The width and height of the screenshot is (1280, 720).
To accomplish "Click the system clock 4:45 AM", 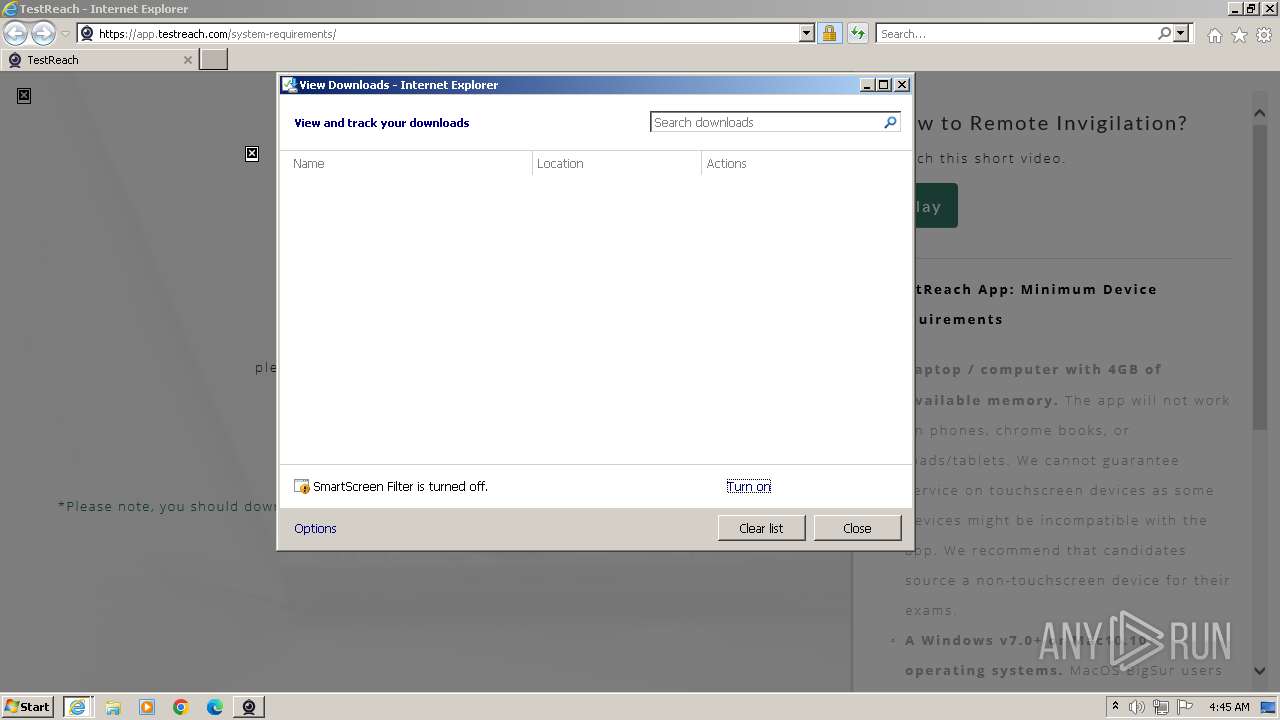I will tap(1229, 707).
